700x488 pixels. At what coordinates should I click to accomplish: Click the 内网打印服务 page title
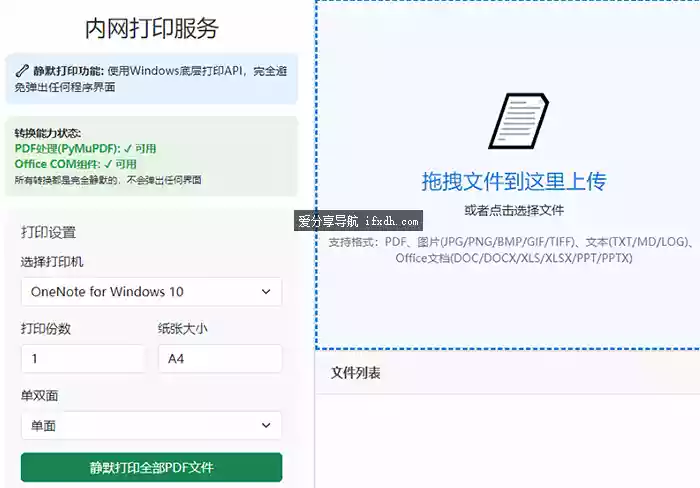[152, 28]
